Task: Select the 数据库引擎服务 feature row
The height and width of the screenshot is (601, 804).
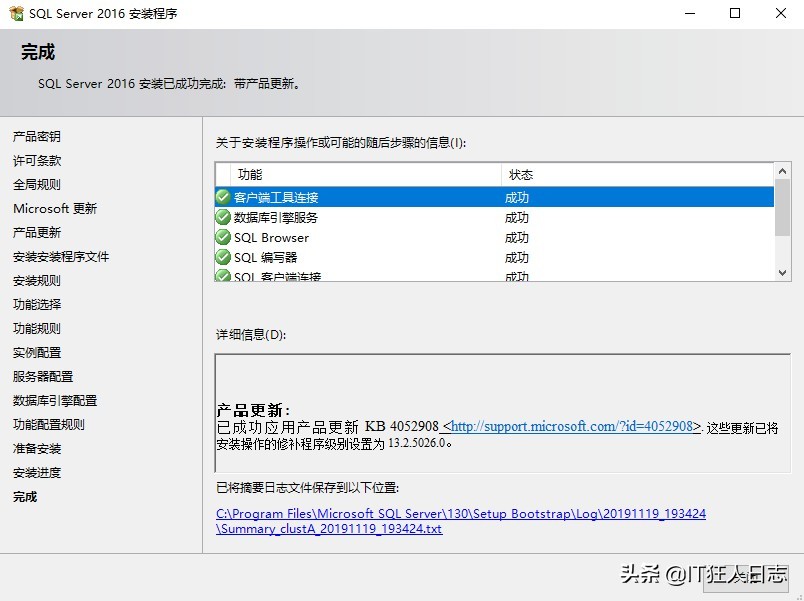Action: tap(494, 217)
